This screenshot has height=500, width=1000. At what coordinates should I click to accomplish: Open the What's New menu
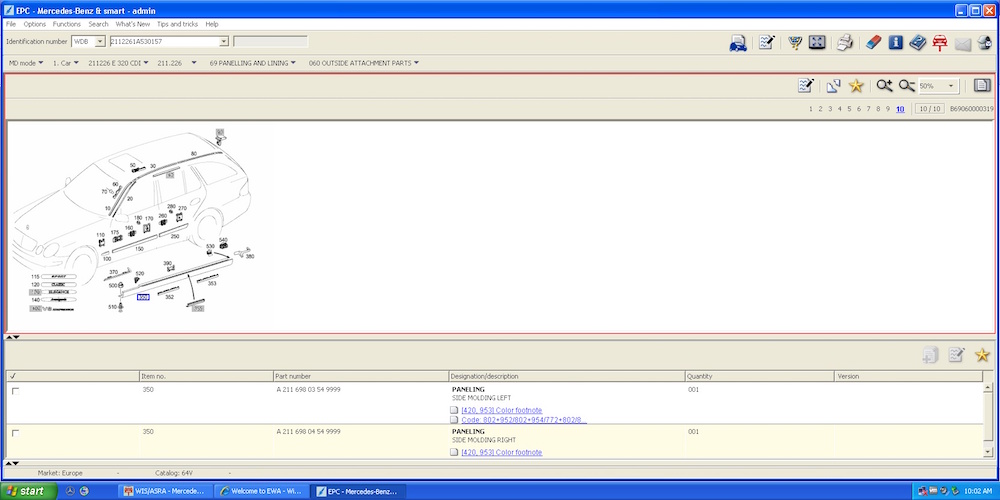tap(133, 24)
